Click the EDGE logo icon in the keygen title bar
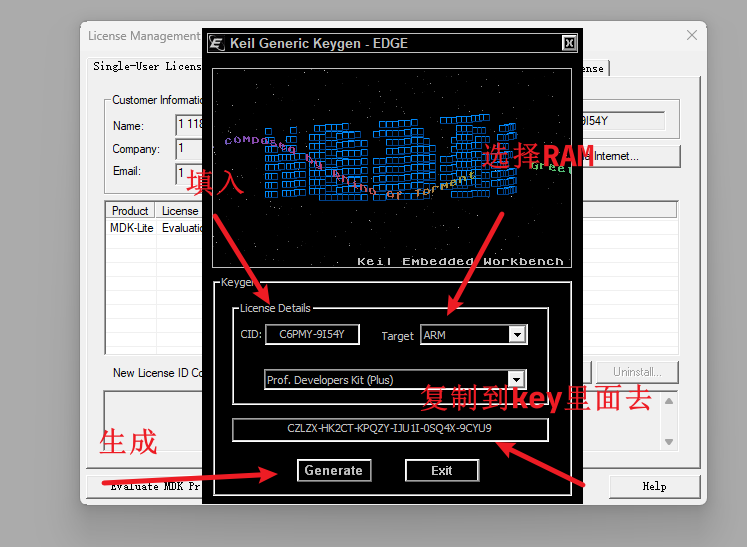This screenshot has width=747, height=547. click(x=217, y=43)
